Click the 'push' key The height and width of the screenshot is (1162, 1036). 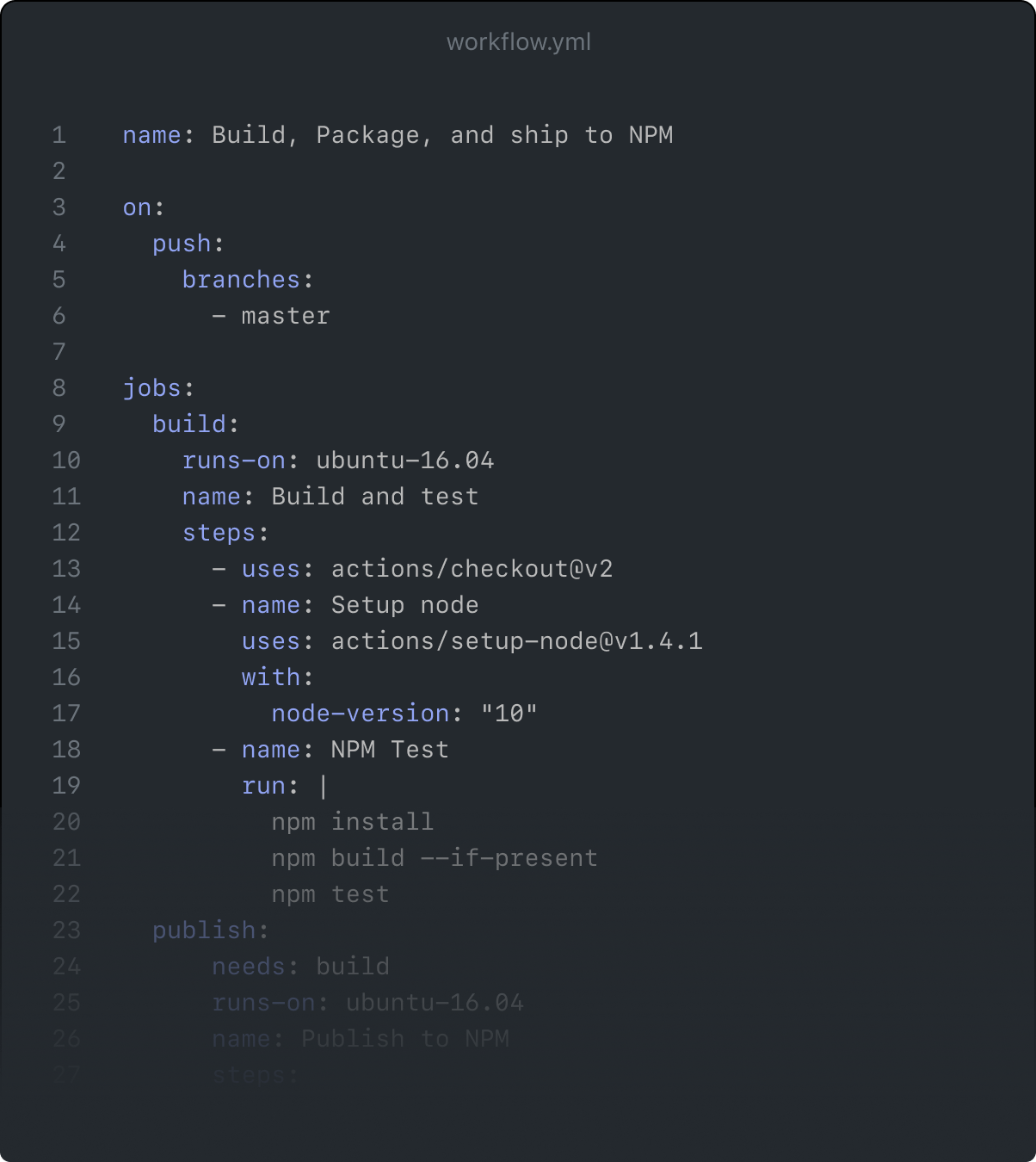(182, 244)
